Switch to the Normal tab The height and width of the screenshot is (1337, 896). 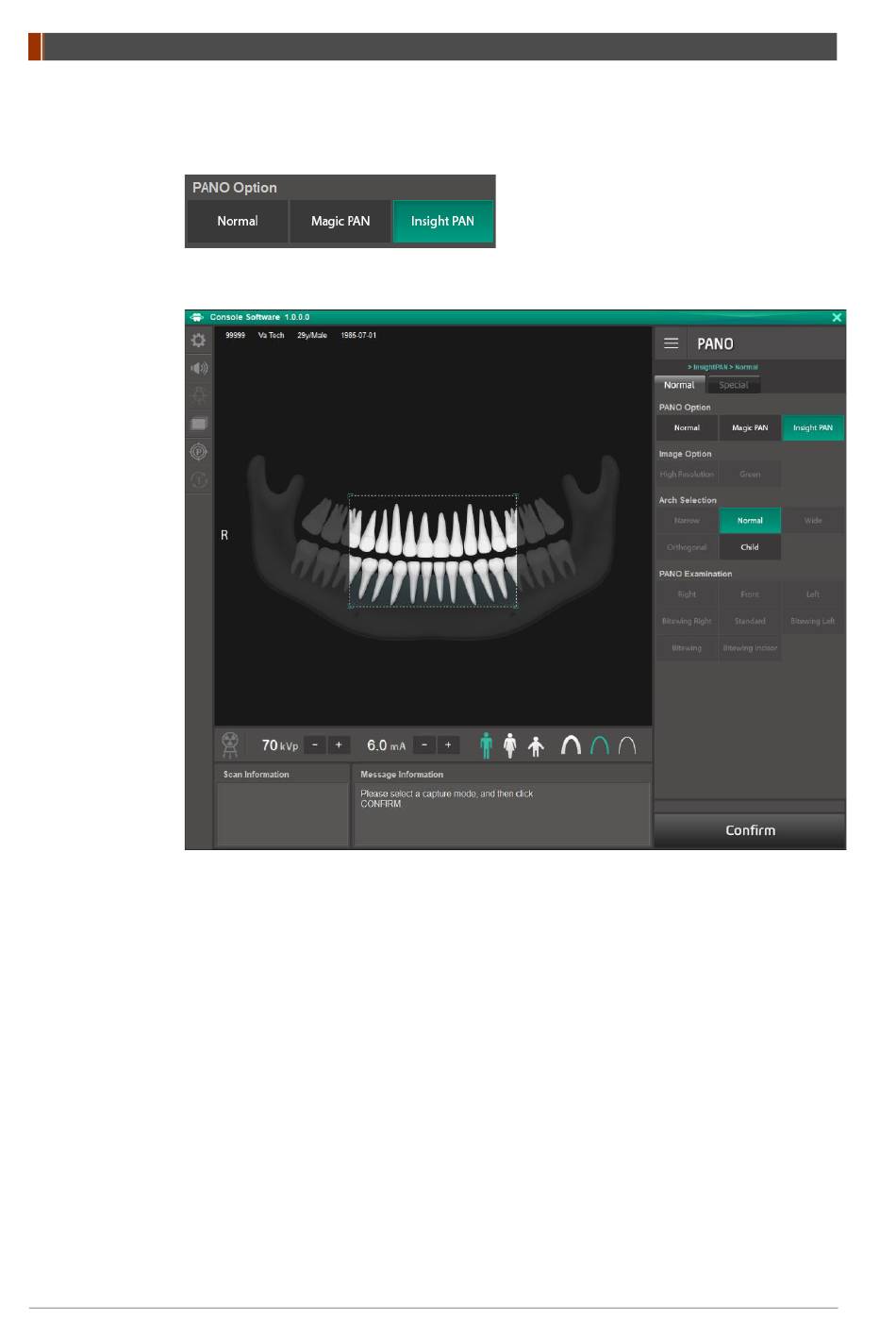pos(679,385)
